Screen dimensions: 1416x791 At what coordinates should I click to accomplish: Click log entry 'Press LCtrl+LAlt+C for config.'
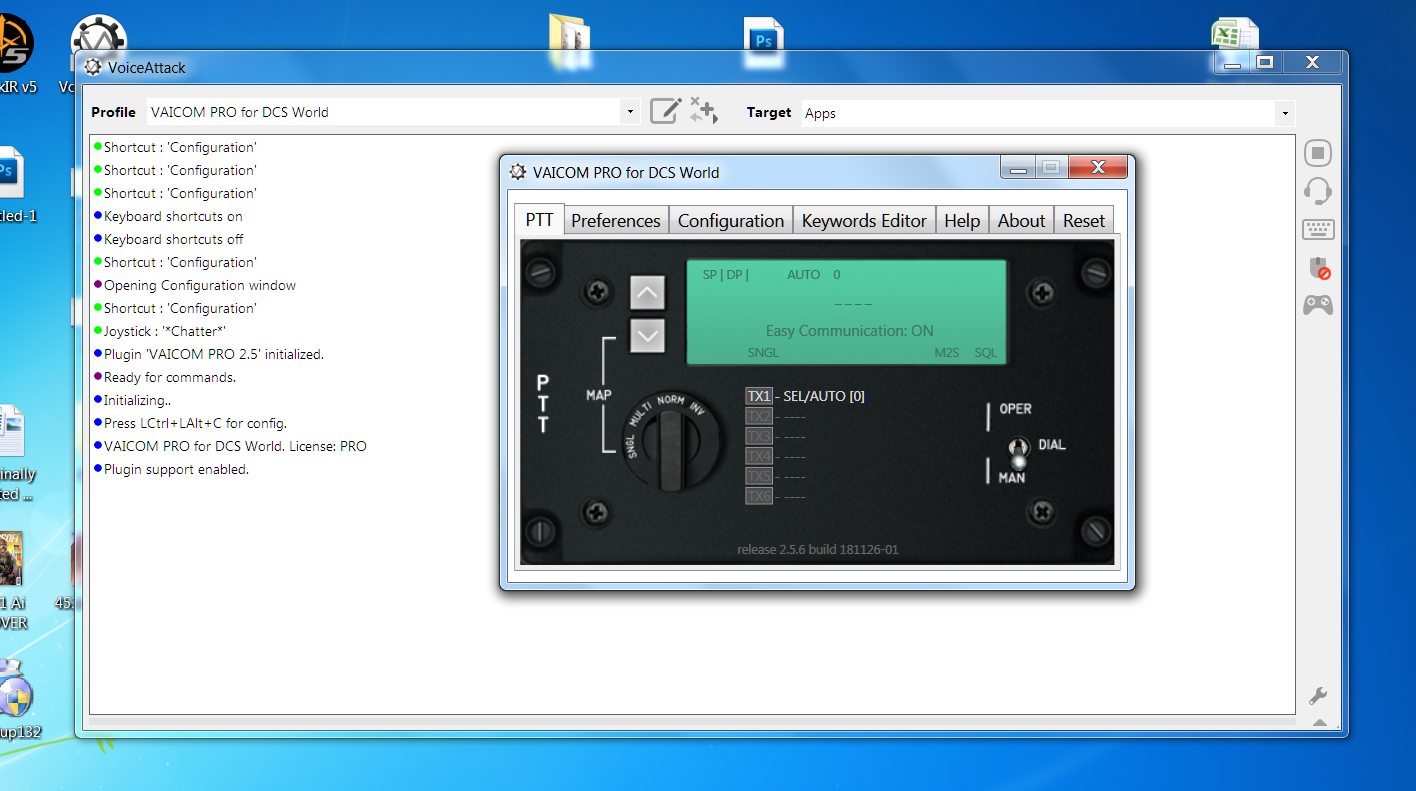click(x=196, y=423)
